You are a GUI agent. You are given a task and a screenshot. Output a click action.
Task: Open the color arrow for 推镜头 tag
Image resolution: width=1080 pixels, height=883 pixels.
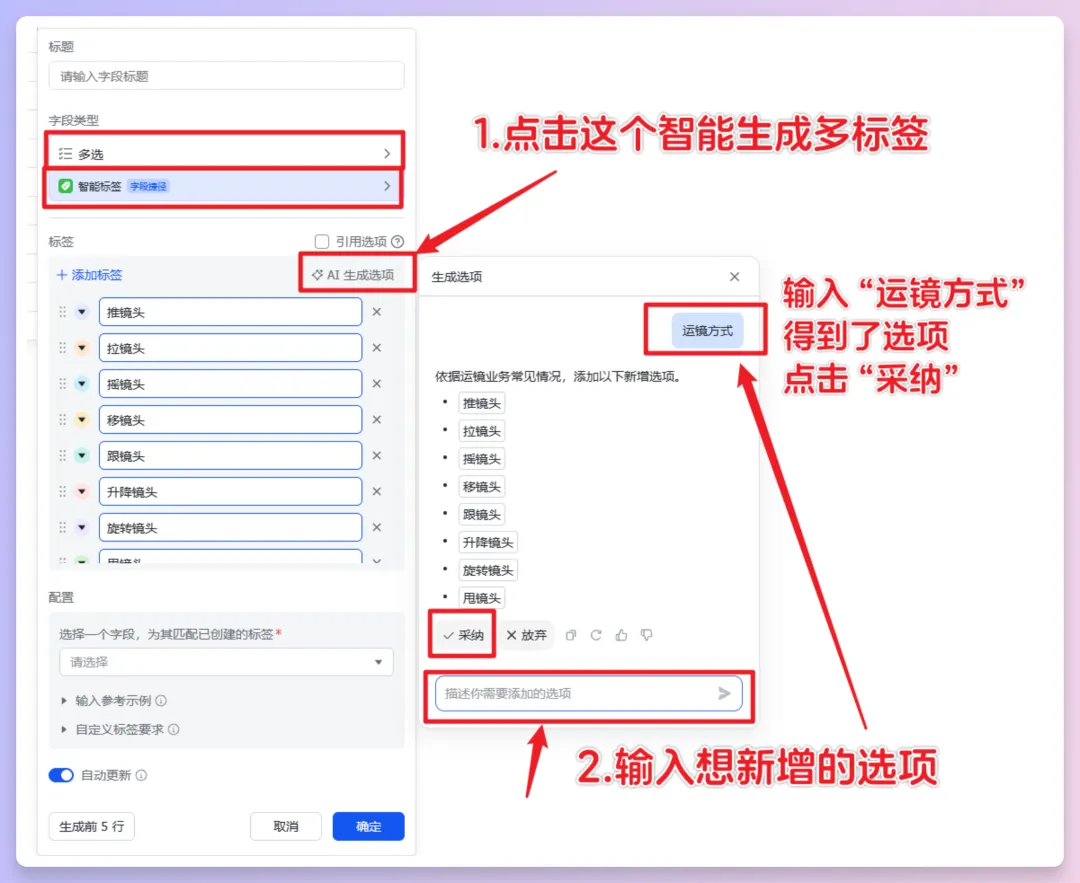(81, 311)
